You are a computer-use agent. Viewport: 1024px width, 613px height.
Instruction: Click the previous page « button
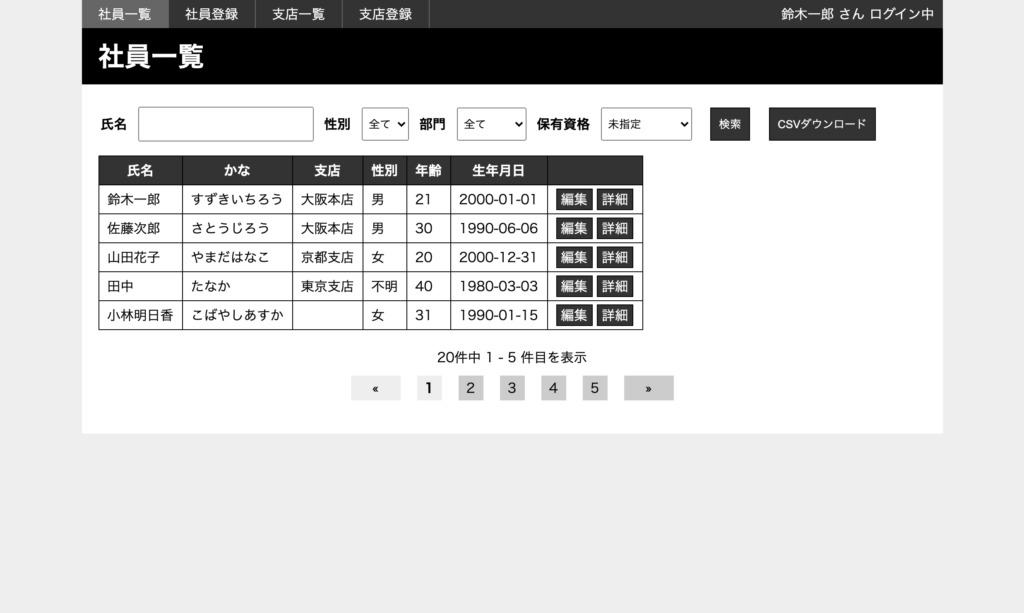tap(375, 388)
